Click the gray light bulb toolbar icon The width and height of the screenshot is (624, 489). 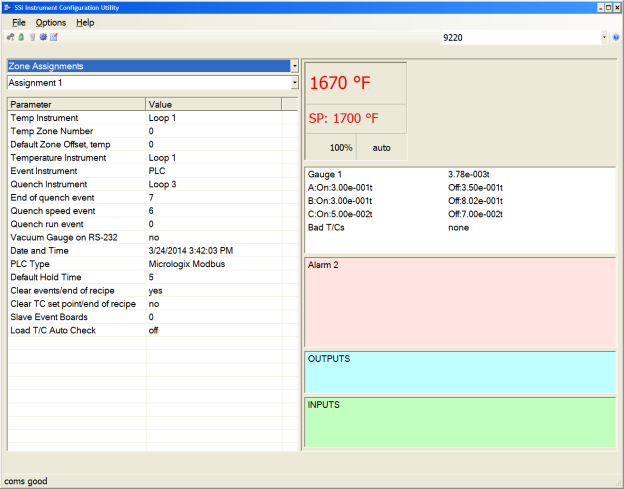click(32, 37)
